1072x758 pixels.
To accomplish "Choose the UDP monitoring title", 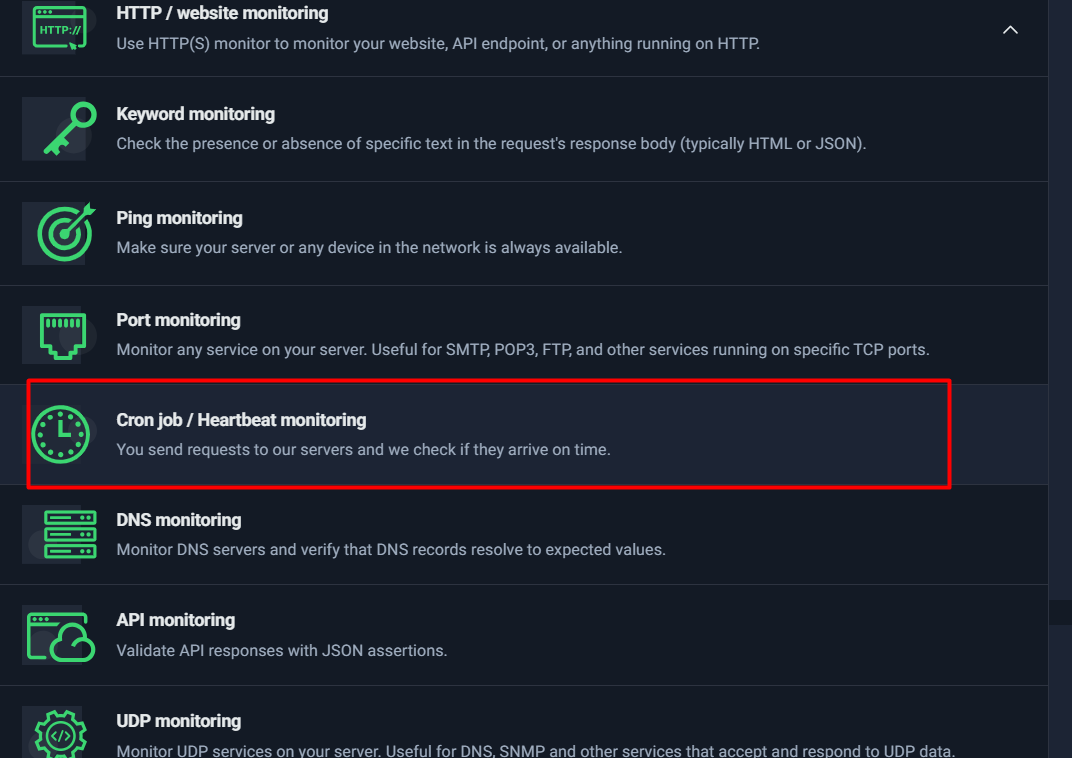I will pyautogui.click(x=178, y=721).
